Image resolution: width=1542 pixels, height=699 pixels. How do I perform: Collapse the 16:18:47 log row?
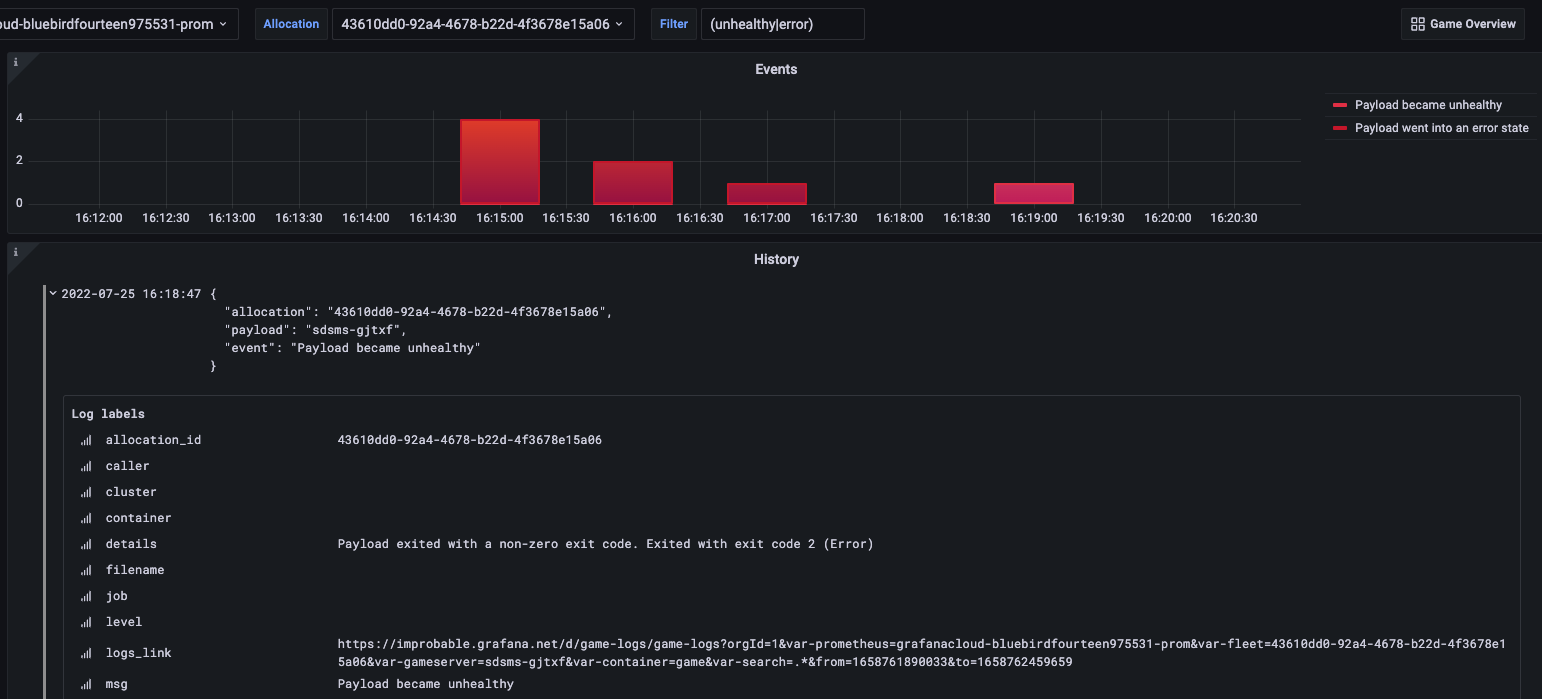pos(53,294)
